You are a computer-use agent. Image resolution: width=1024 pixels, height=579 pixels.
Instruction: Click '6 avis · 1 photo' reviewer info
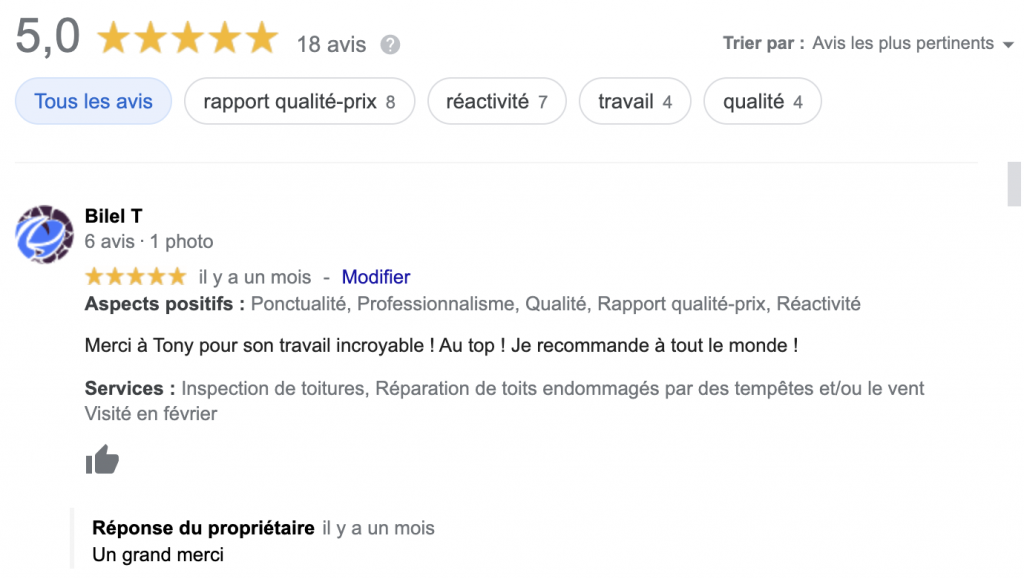(x=149, y=242)
